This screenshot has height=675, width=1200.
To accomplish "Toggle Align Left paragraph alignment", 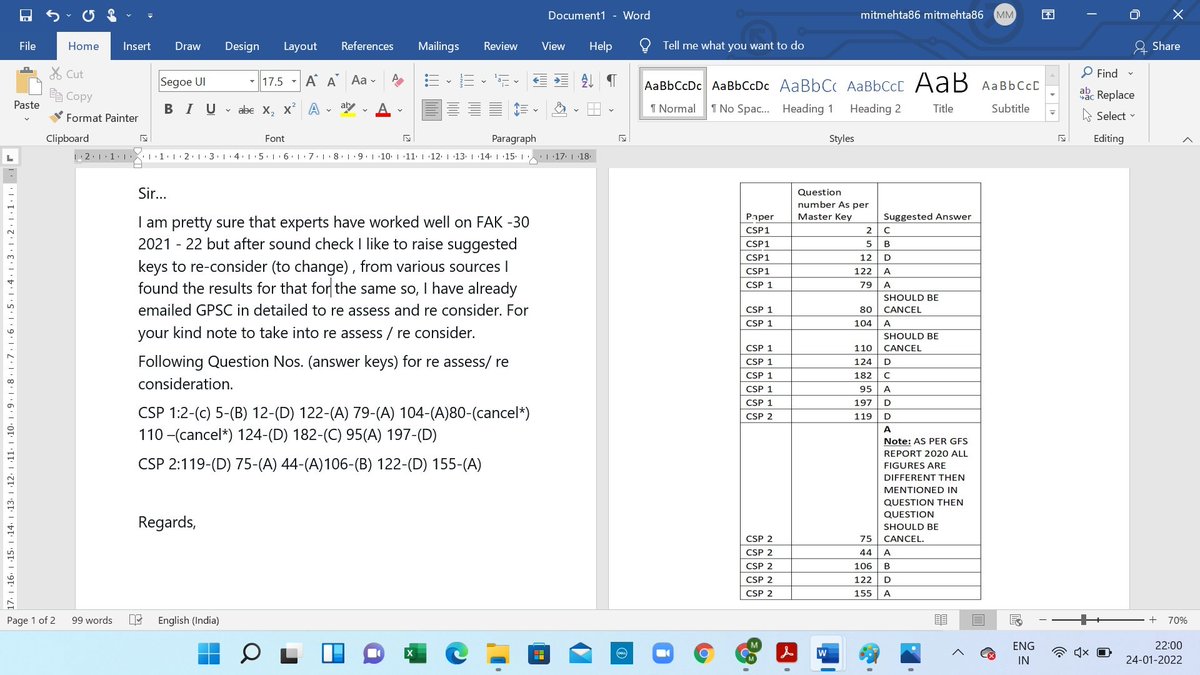I will (x=431, y=110).
